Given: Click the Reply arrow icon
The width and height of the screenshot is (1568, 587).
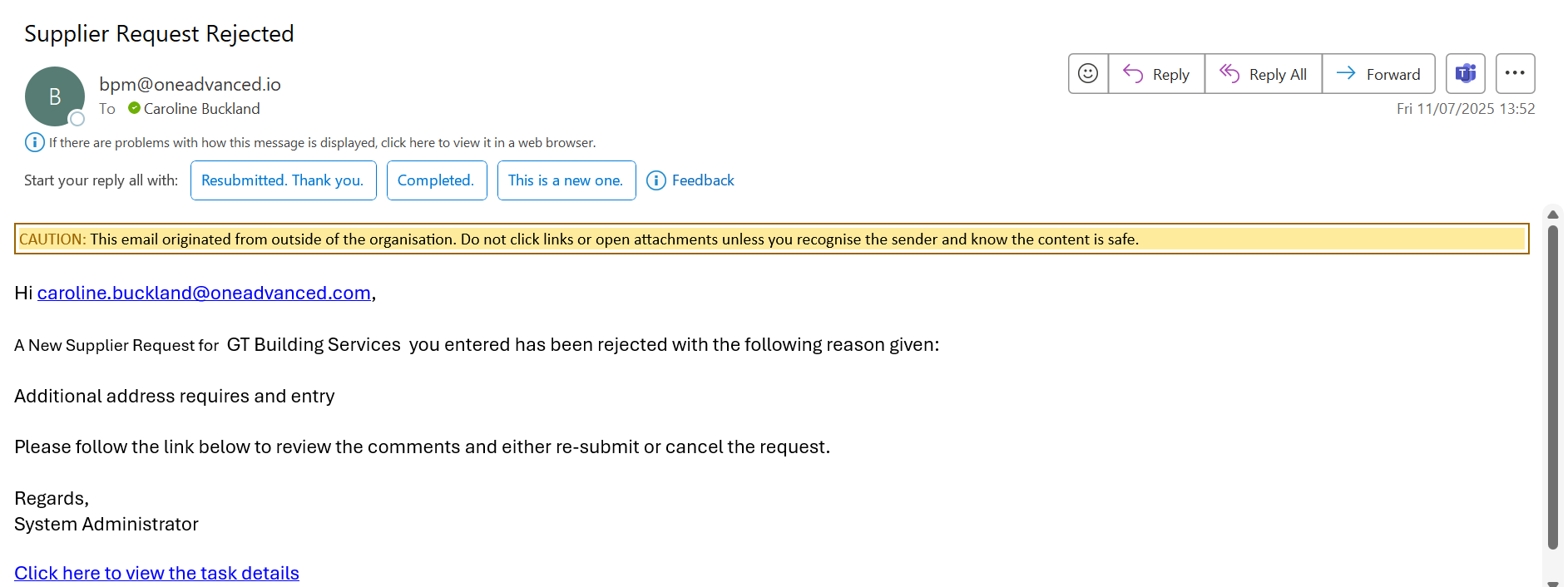Looking at the screenshot, I should 1133,74.
